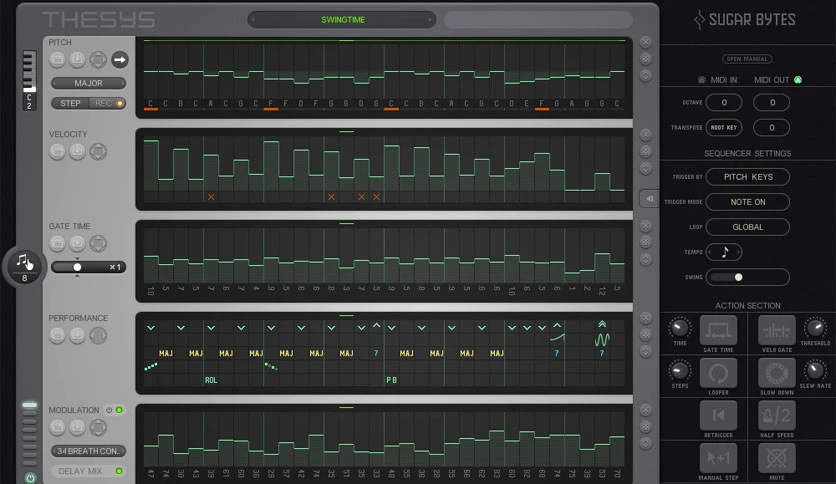
Task: Activate the Velo Gate action button
Action: pos(776,330)
